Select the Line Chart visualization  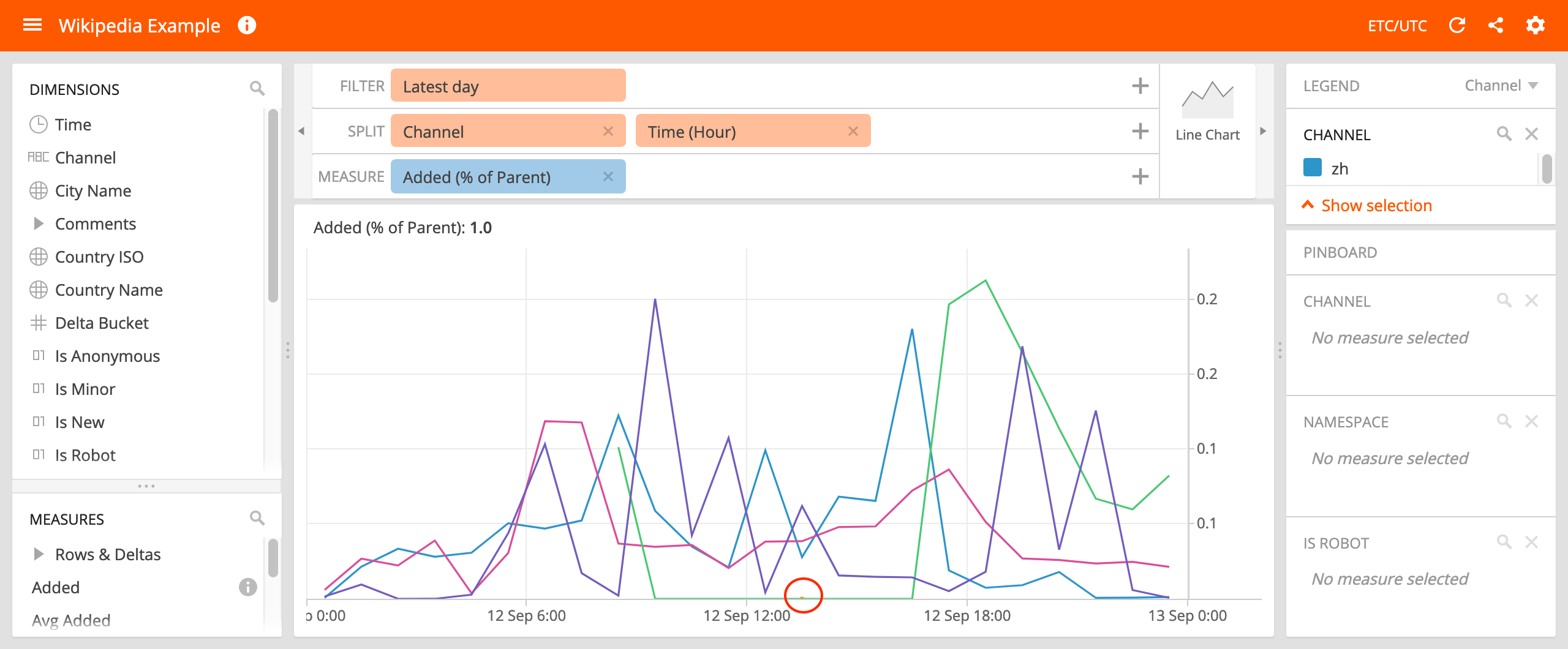pos(1207,110)
